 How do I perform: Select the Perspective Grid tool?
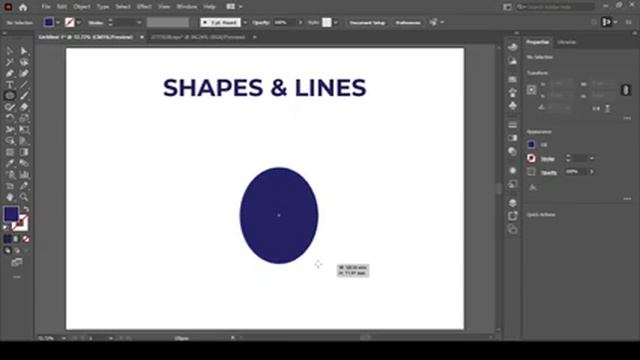pyautogui.click(x=24, y=141)
